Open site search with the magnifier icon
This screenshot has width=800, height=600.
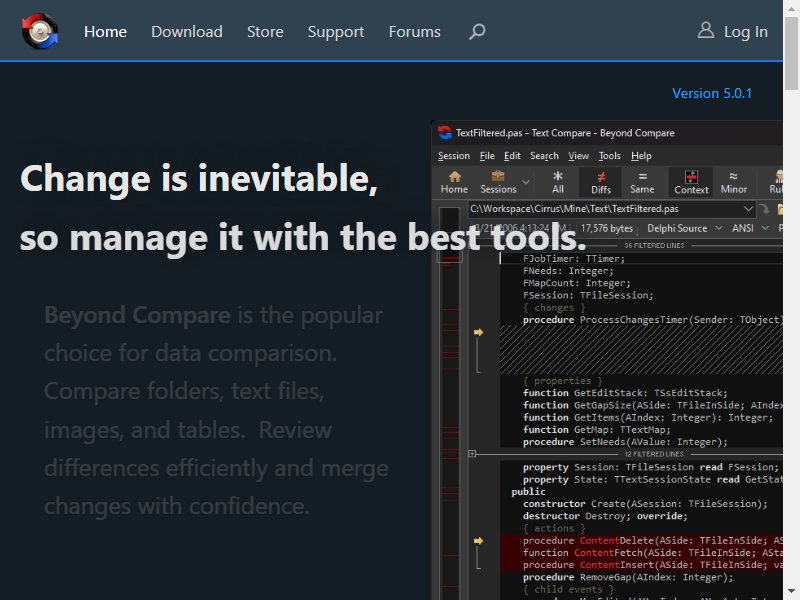click(x=477, y=32)
